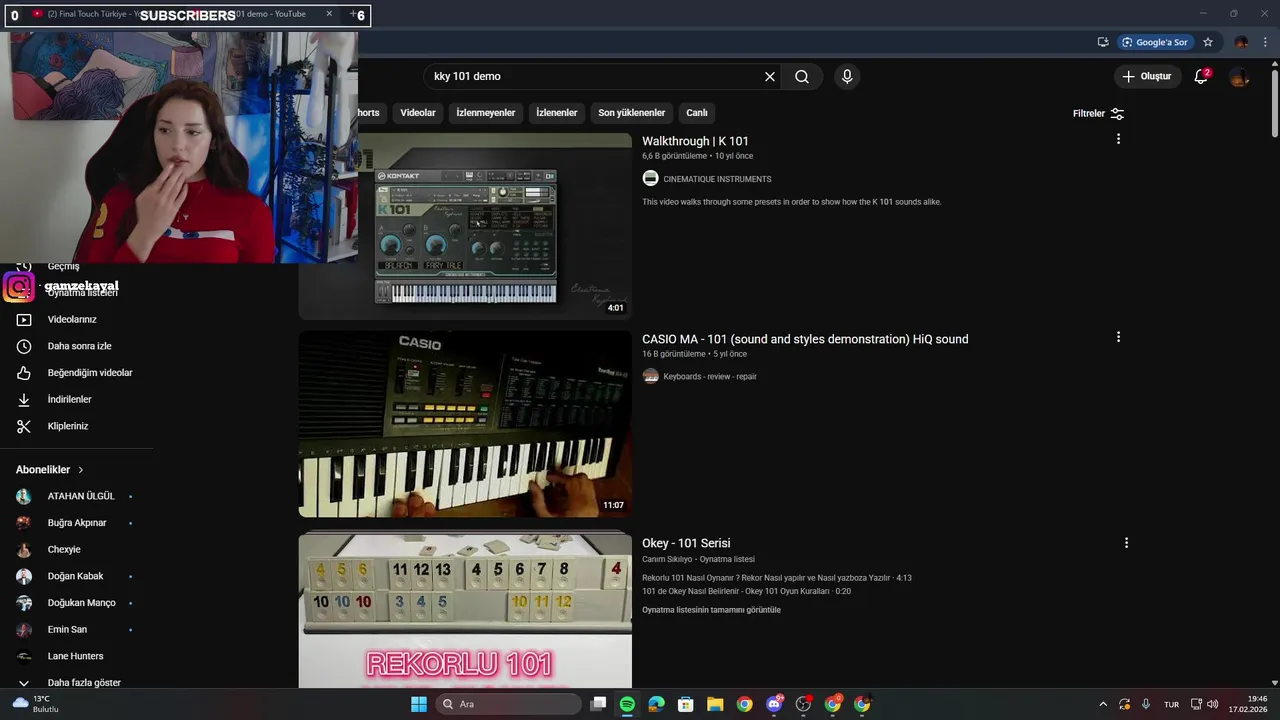Open 101 de Okey Nasıl Belirlenir entry
The height and width of the screenshot is (720, 1280).
pyautogui.click(x=746, y=591)
